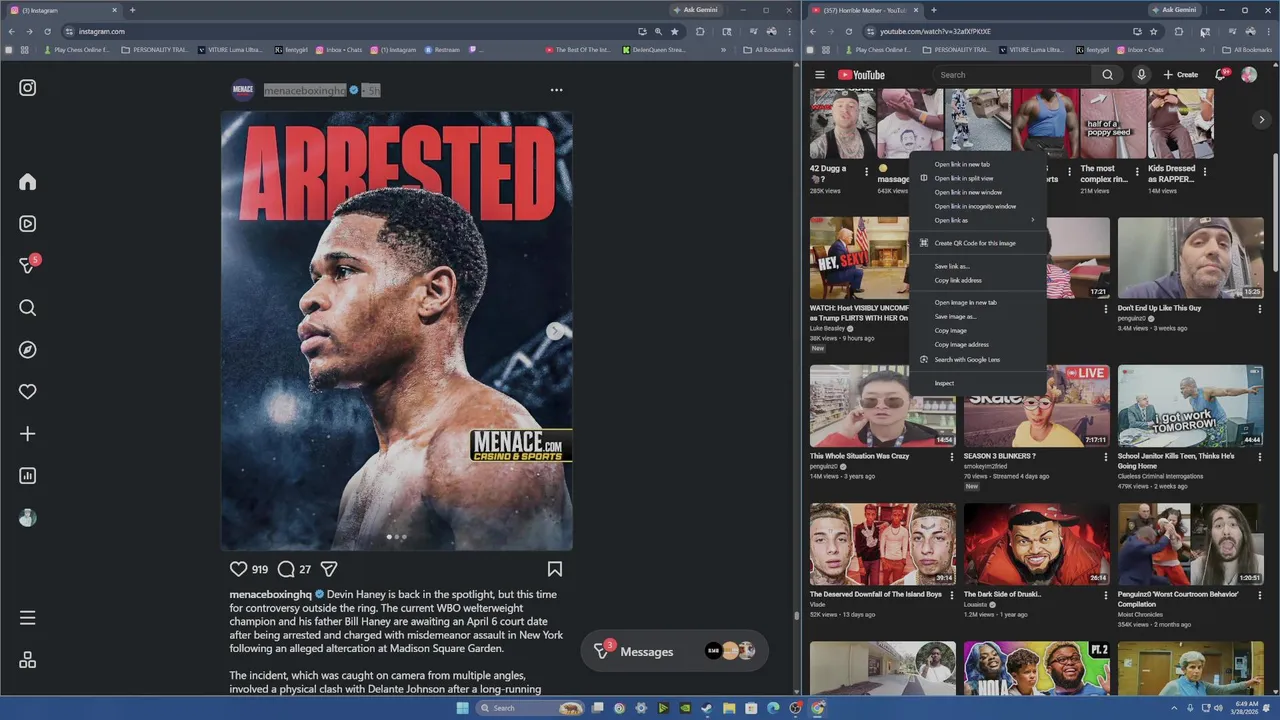
Task: Click the YouTube search field
Action: [1013, 75]
